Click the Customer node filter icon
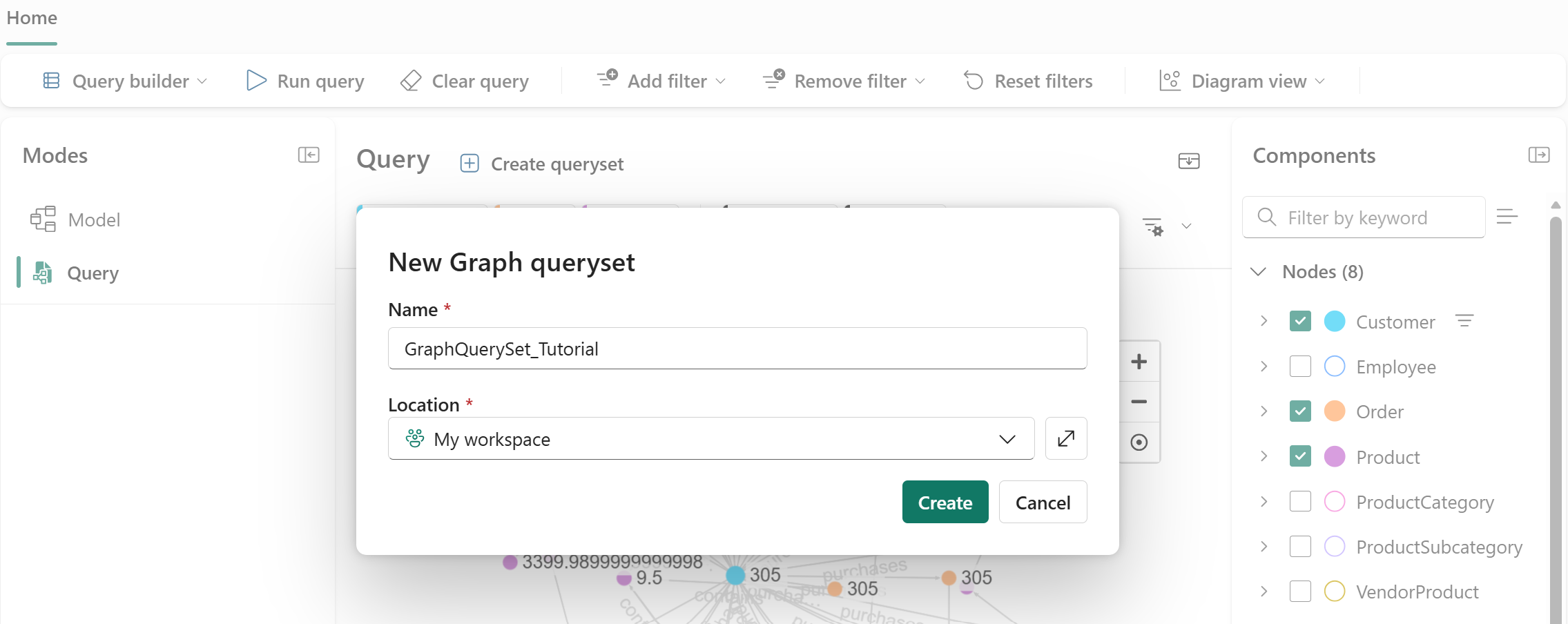Screen dimensions: 1568x624 coord(1464,321)
